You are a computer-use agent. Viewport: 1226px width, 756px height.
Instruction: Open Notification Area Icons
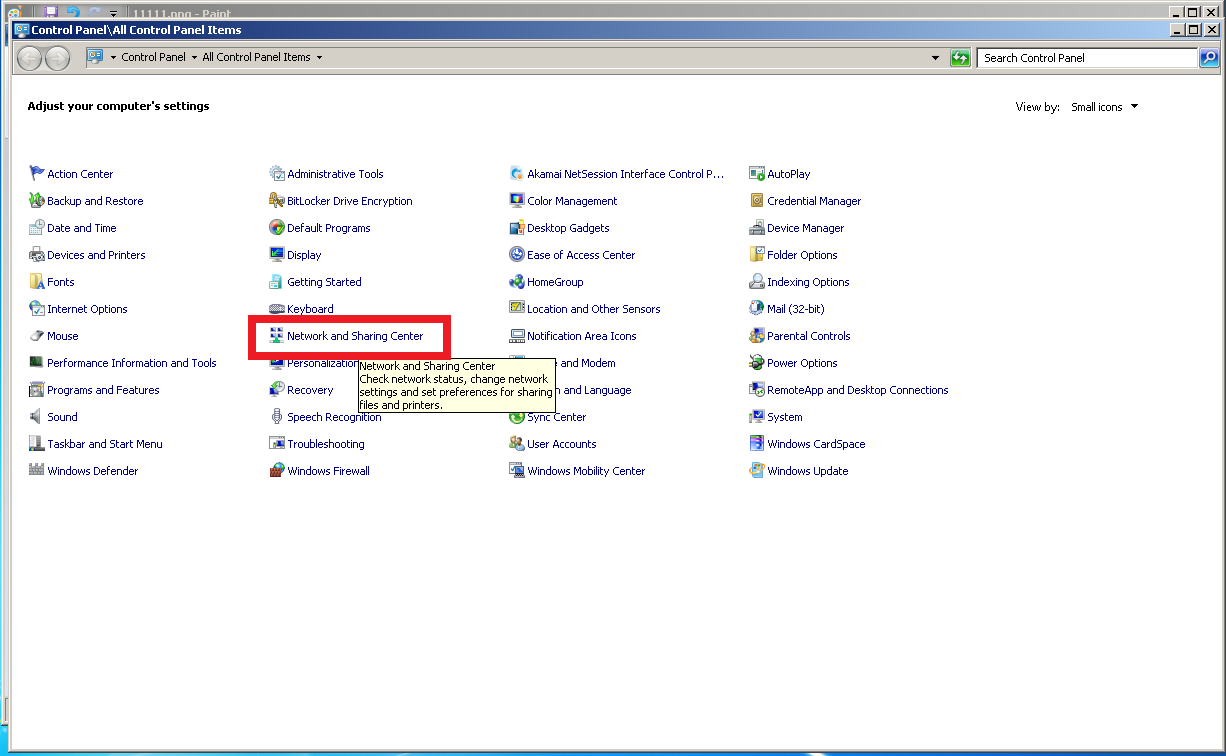pos(582,336)
